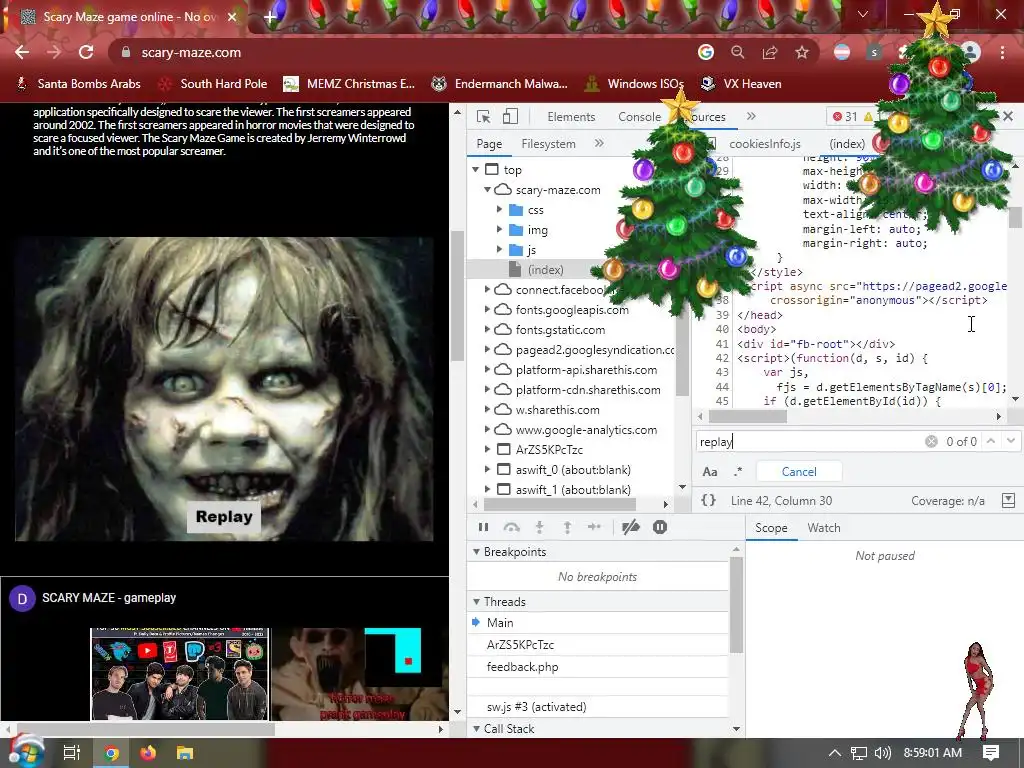Viewport: 1024px width, 768px height.
Task: Go to next search result arrow
Action: coord(1011,441)
